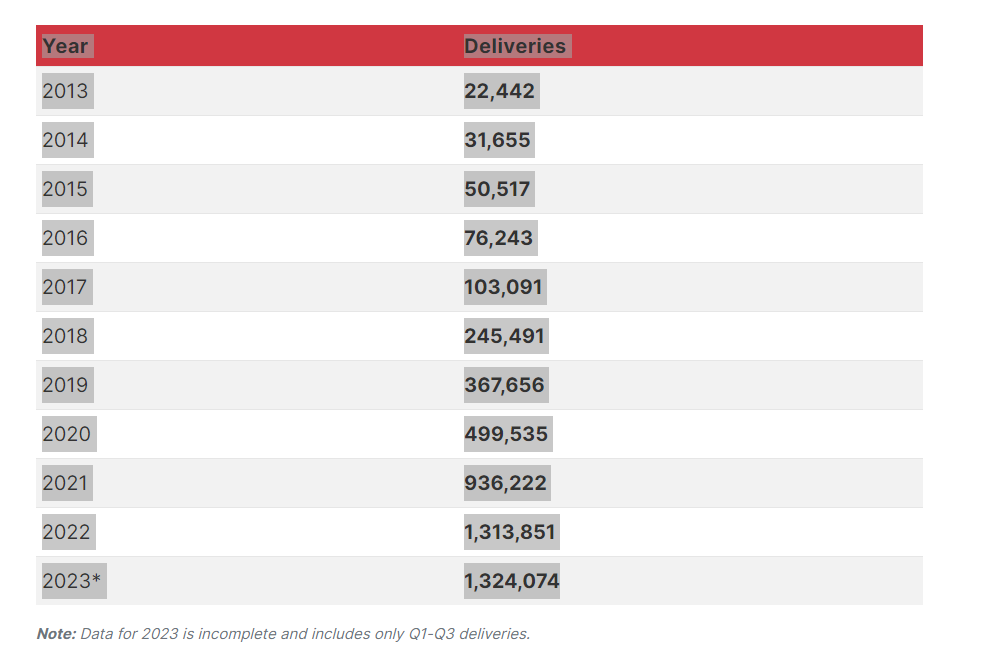Select the 1,324,074 deliveries value
Screen dimensions: 1006x648
(x=511, y=581)
